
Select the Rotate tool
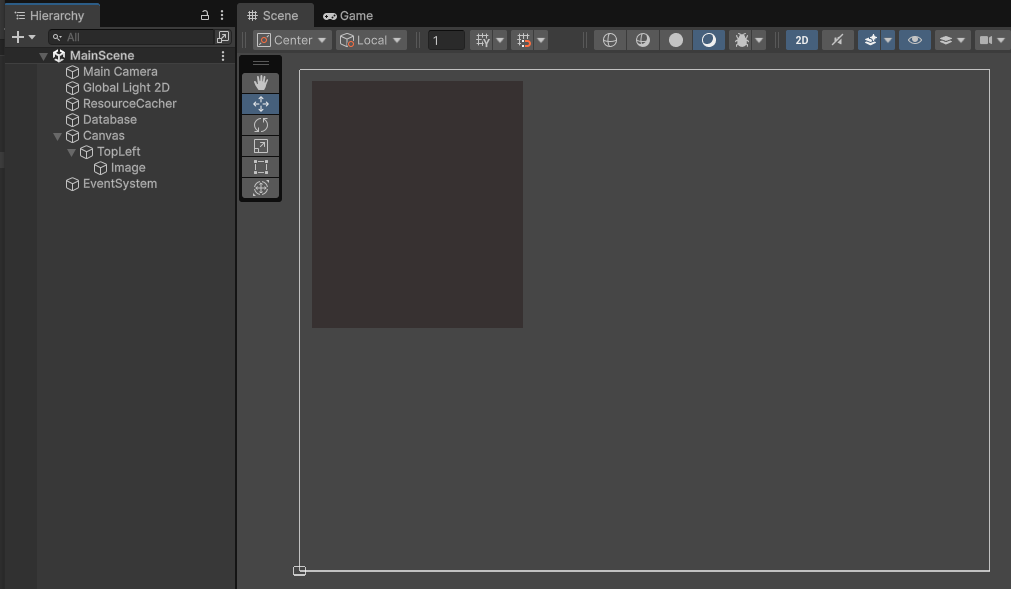pos(261,125)
